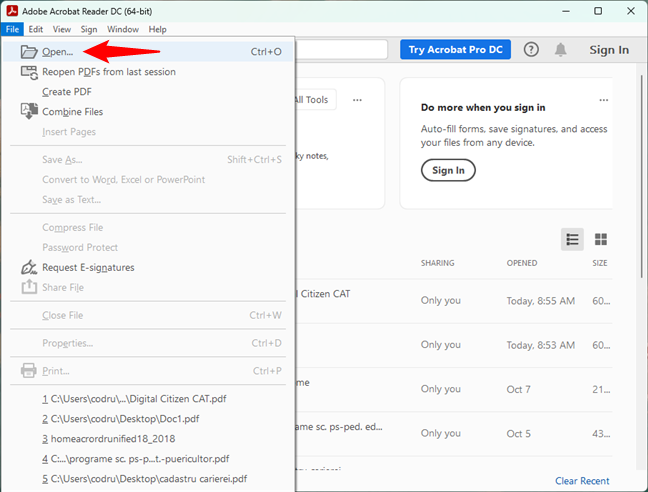Screen dimensions: 648x492
Task: Click the Combine Files icon
Action: 29,111
